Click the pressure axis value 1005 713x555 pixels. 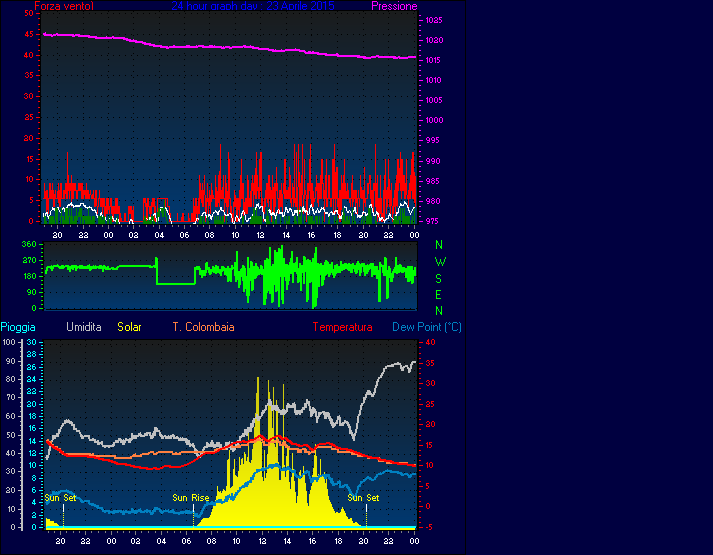click(434, 100)
